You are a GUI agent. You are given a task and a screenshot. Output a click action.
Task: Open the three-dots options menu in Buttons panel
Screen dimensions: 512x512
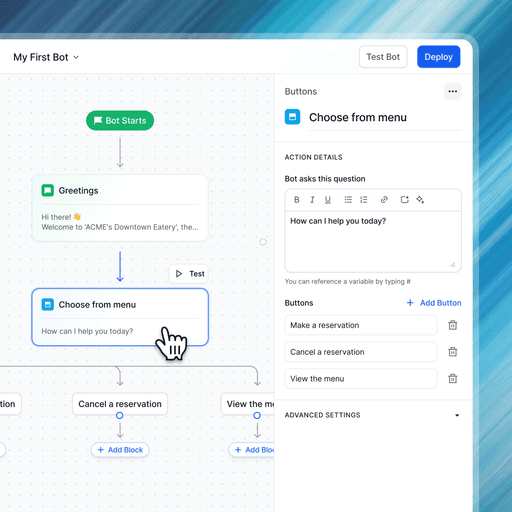[x=453, y=91]
